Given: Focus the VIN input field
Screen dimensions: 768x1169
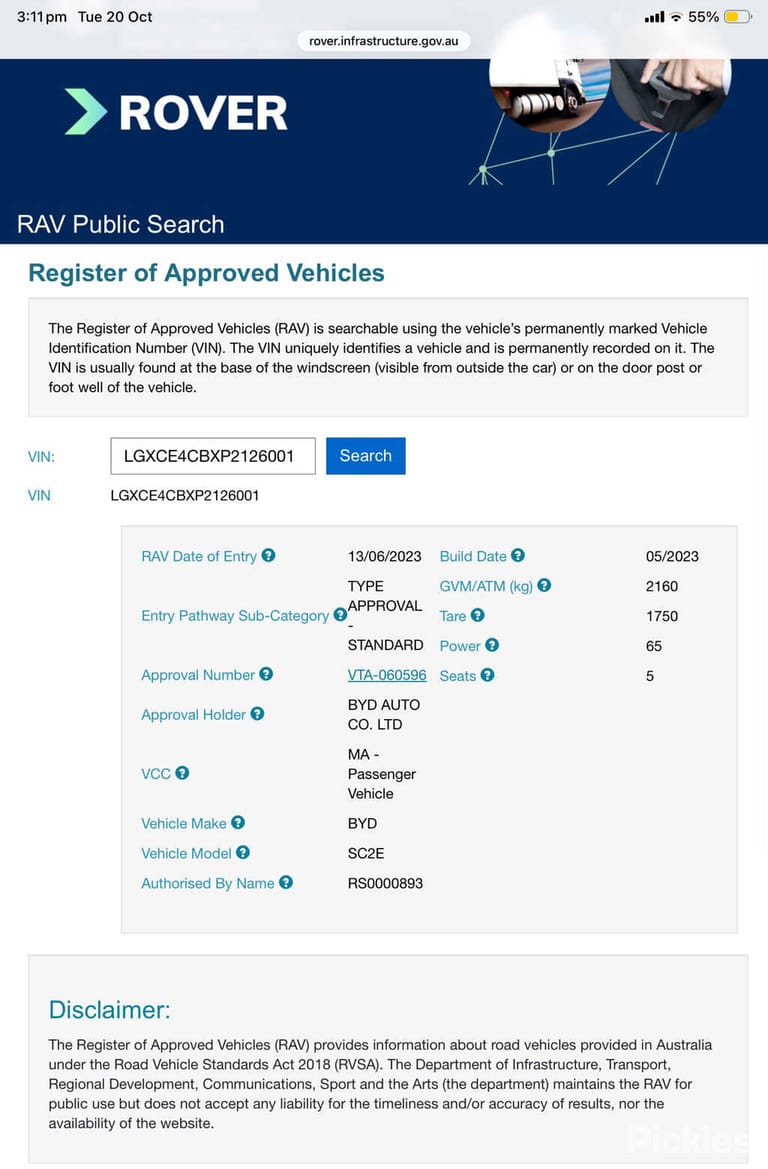Looking at the screenshot, I should click(x=213, y=456).
